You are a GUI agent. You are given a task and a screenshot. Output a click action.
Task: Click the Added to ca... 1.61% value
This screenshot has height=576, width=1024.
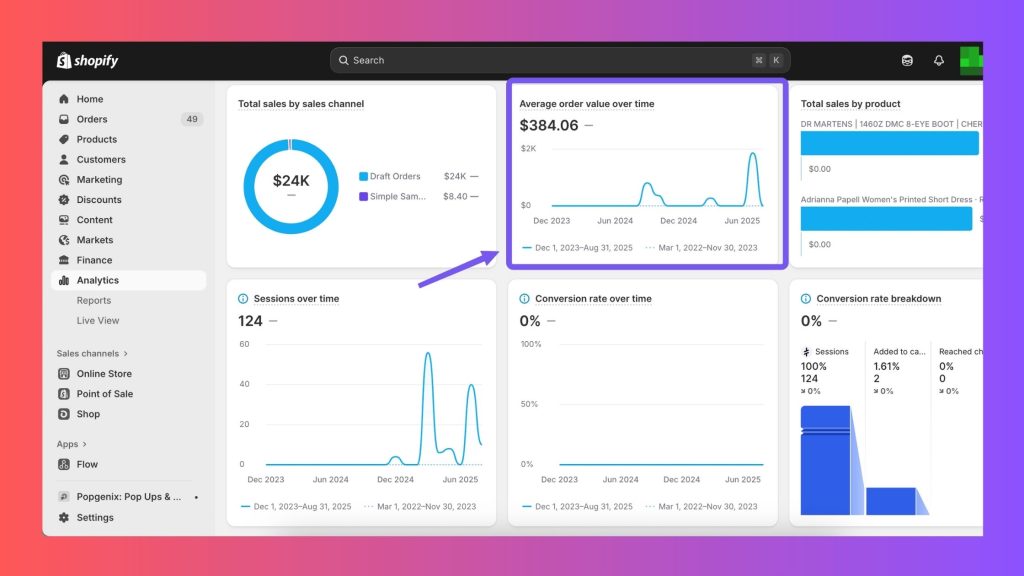[x=886, y=366]
